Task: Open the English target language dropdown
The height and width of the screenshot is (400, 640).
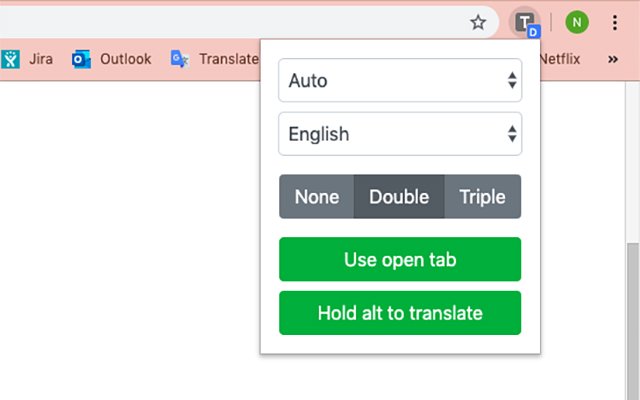Action: (x=400, y=134)
